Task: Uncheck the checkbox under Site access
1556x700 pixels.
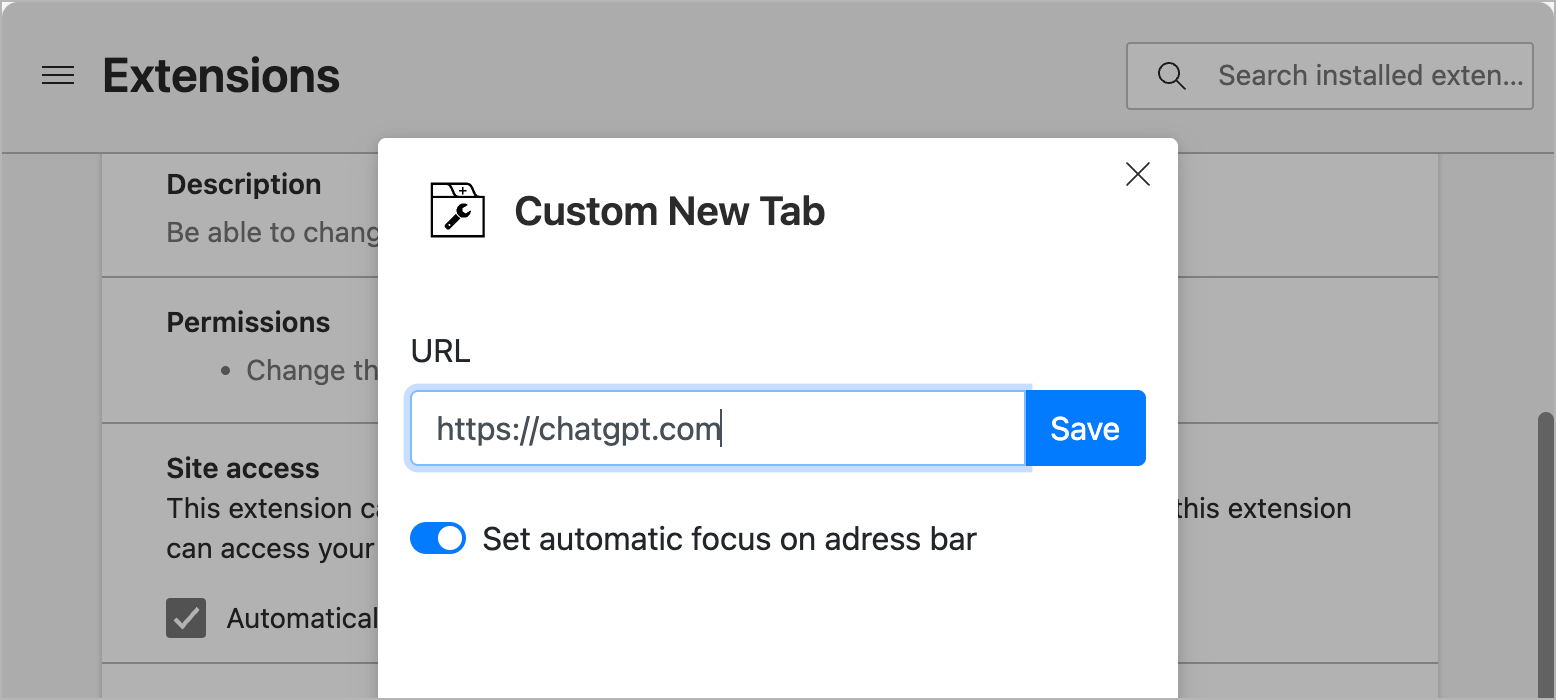Action: pyautogui.click(x=186, y=618)
